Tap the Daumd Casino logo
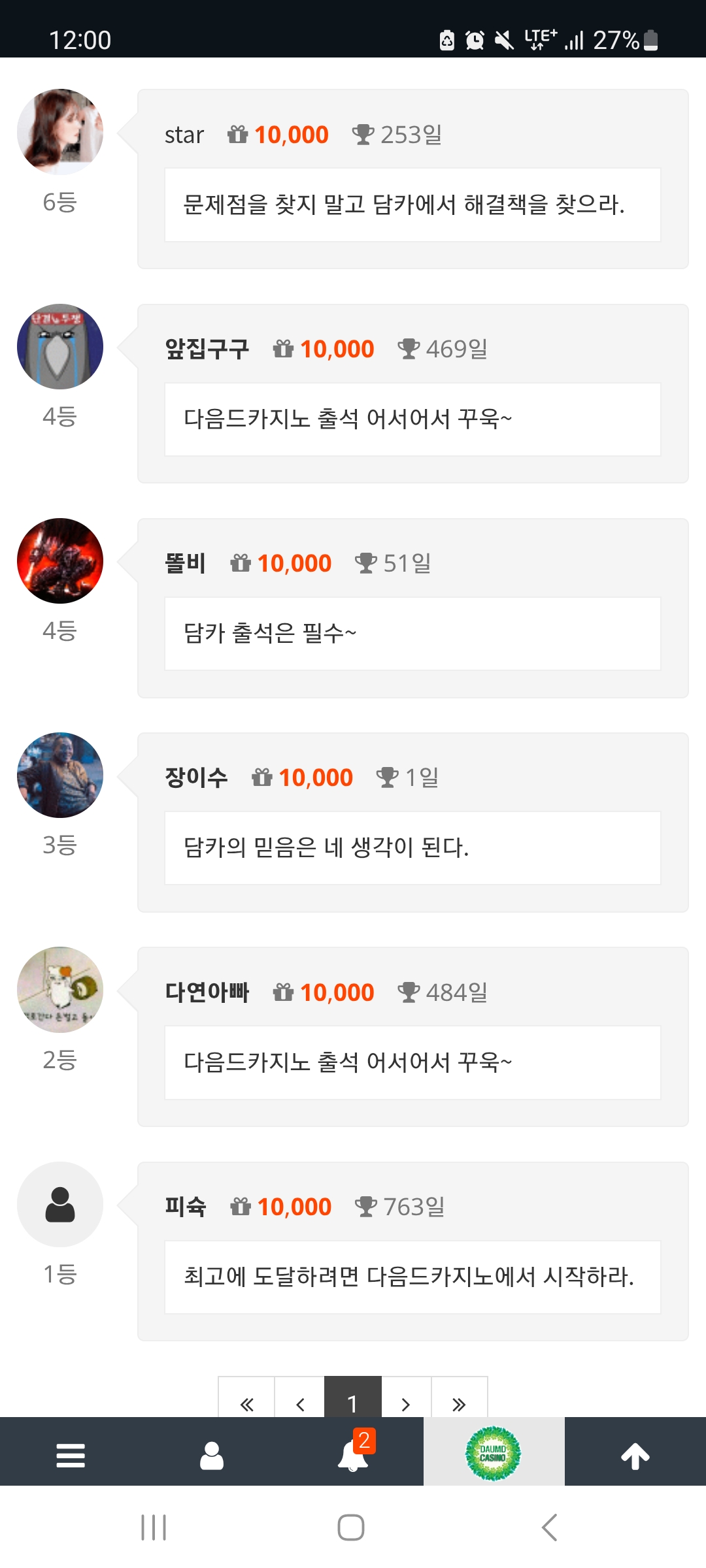The width and height of the screenshot is (706, 1568). (x=494, y=1453)
